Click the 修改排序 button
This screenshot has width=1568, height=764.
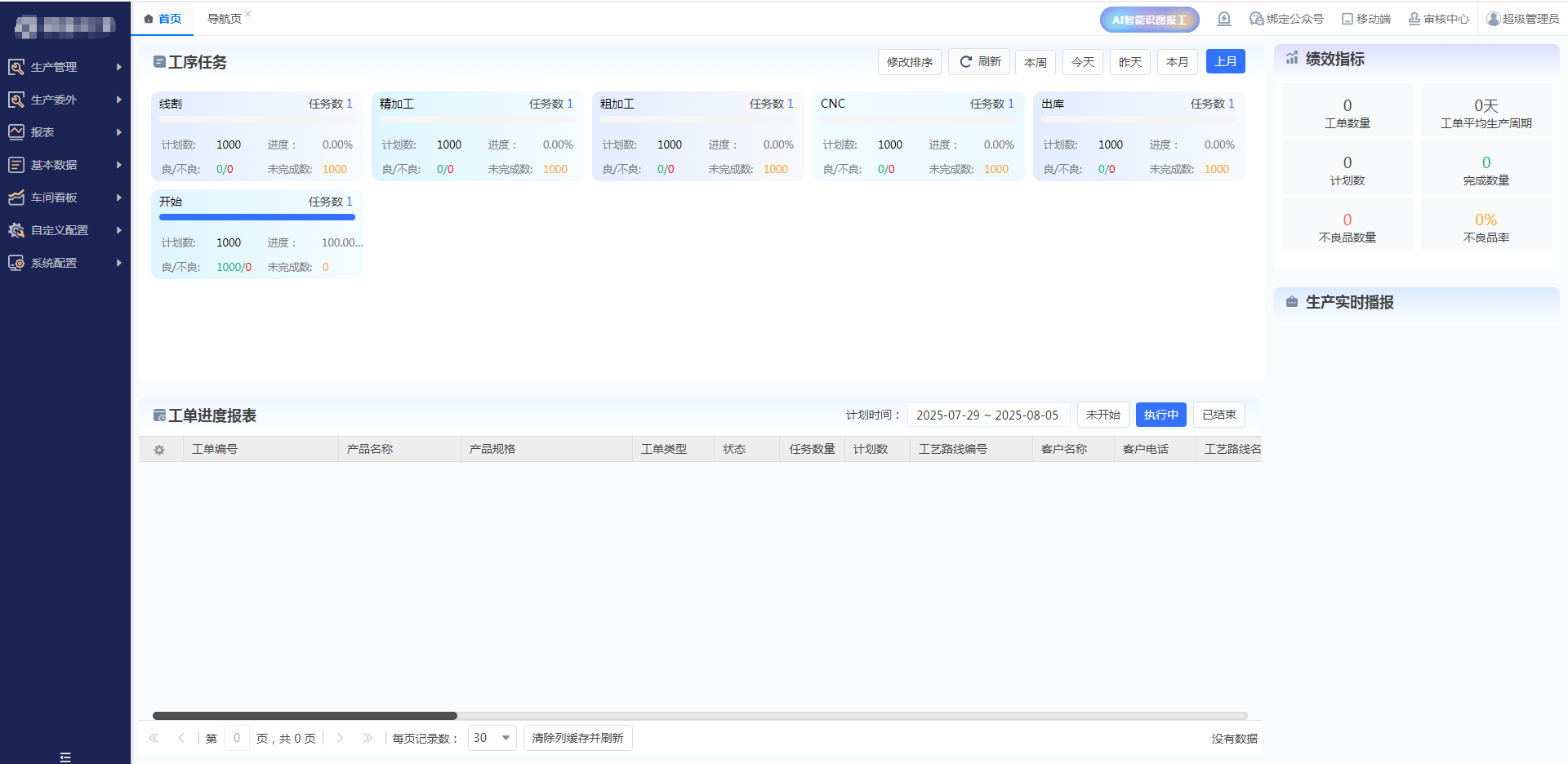point(909,62)
